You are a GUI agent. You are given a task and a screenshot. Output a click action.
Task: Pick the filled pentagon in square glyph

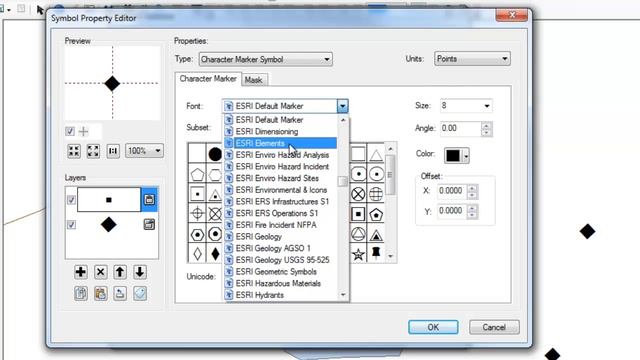click(x=376, y=214)
